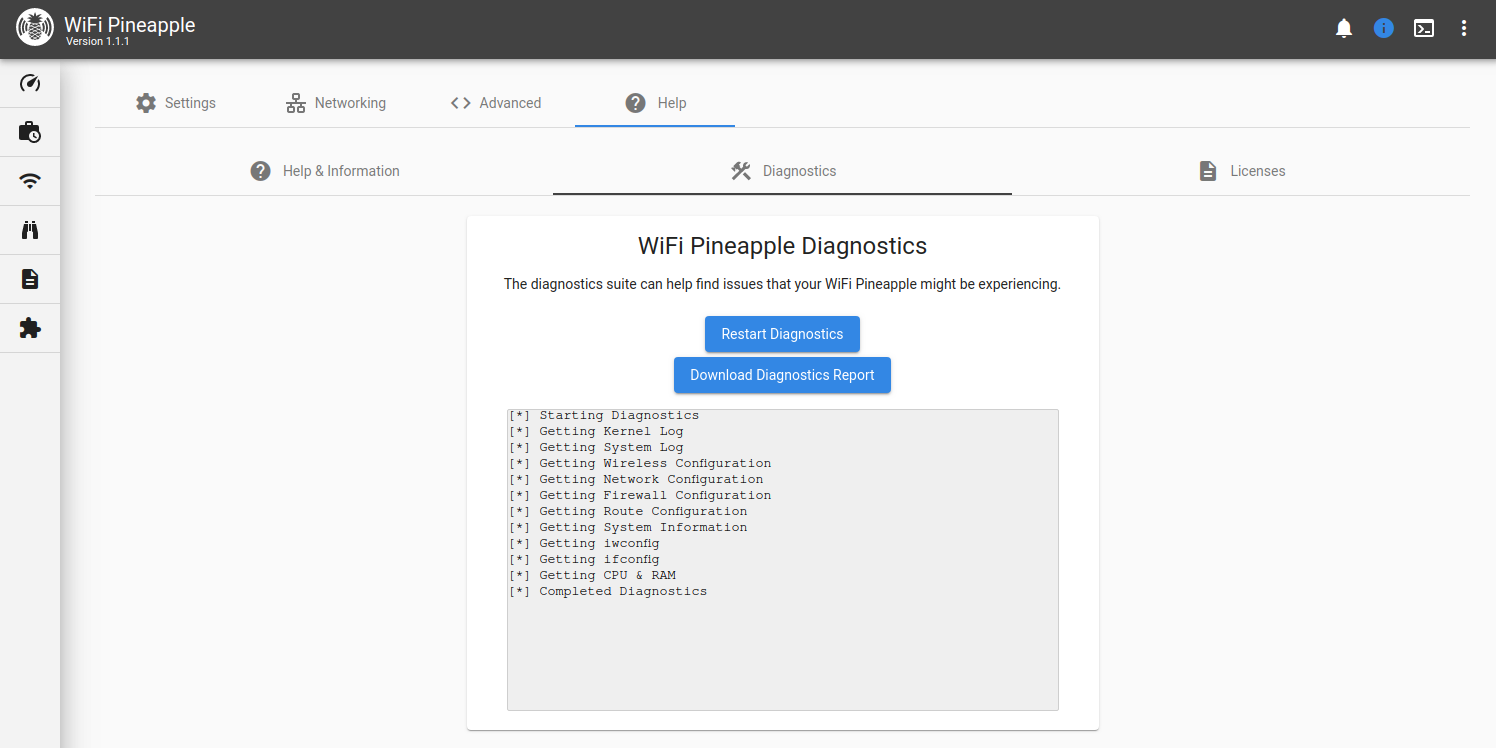Viewport: 1496px width, 748px height.
Task: Switch to the Networking tab
Action: point(335,103)
